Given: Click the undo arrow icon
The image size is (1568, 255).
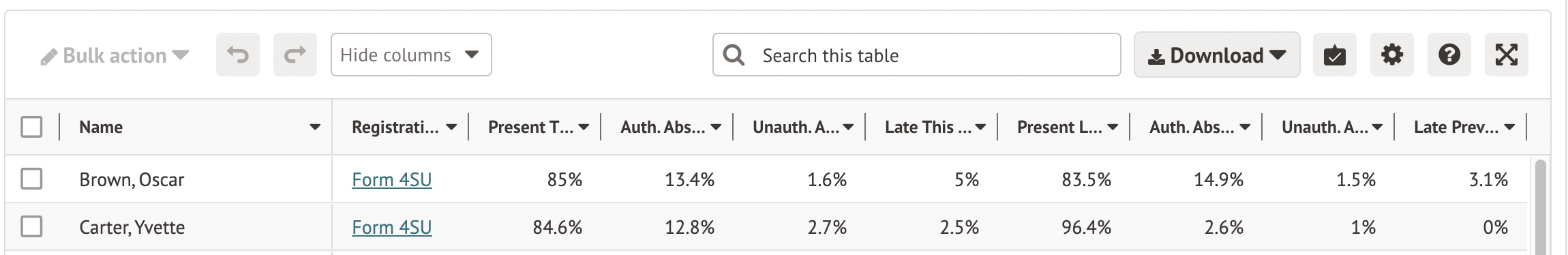Looking at the screenshot, I should pyautogui.click(x=238, y=55).
